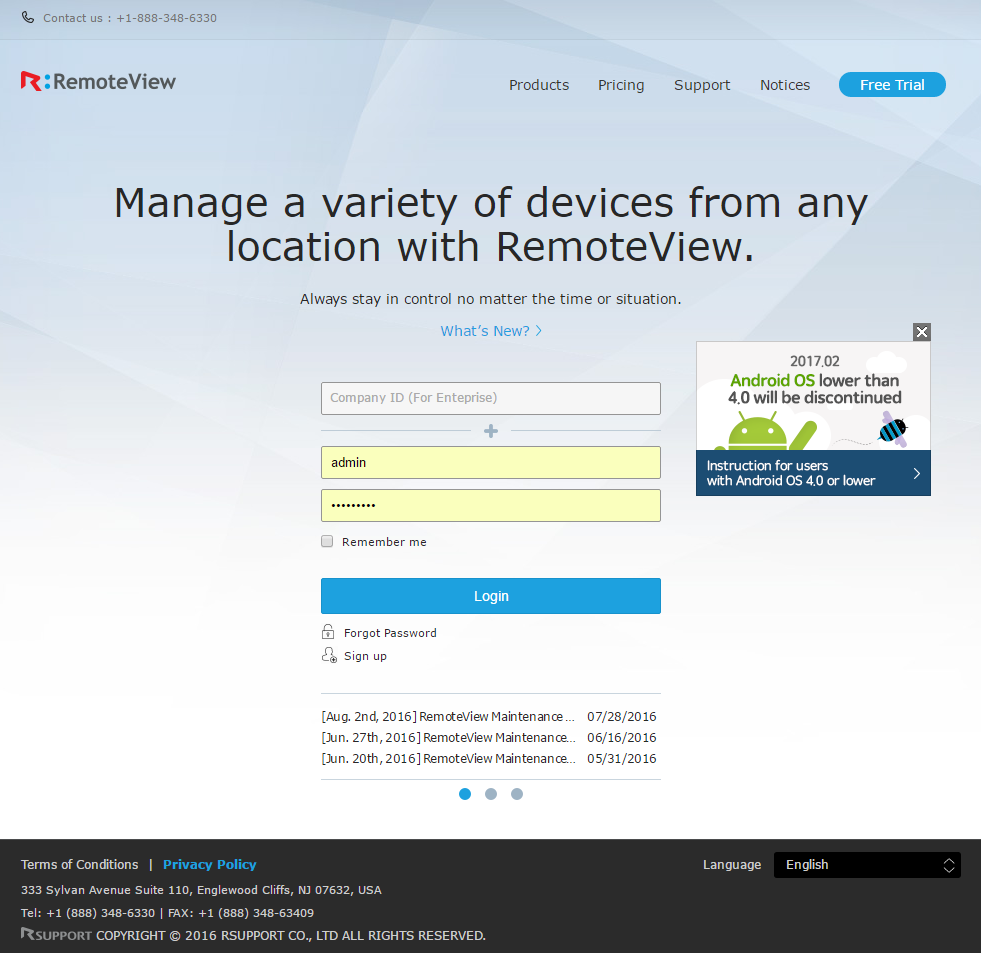This screenshot has height=953, width=981.
Task: Open the Products menu
Action: (539, 85)
